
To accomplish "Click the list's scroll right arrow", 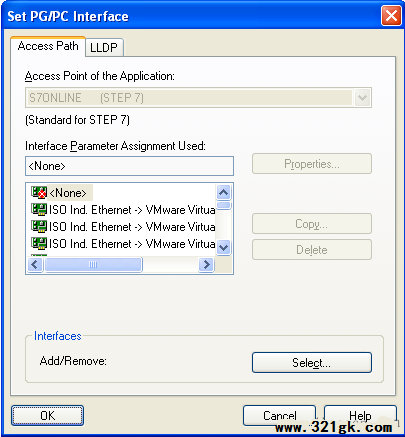I will (x=206, y=265).
